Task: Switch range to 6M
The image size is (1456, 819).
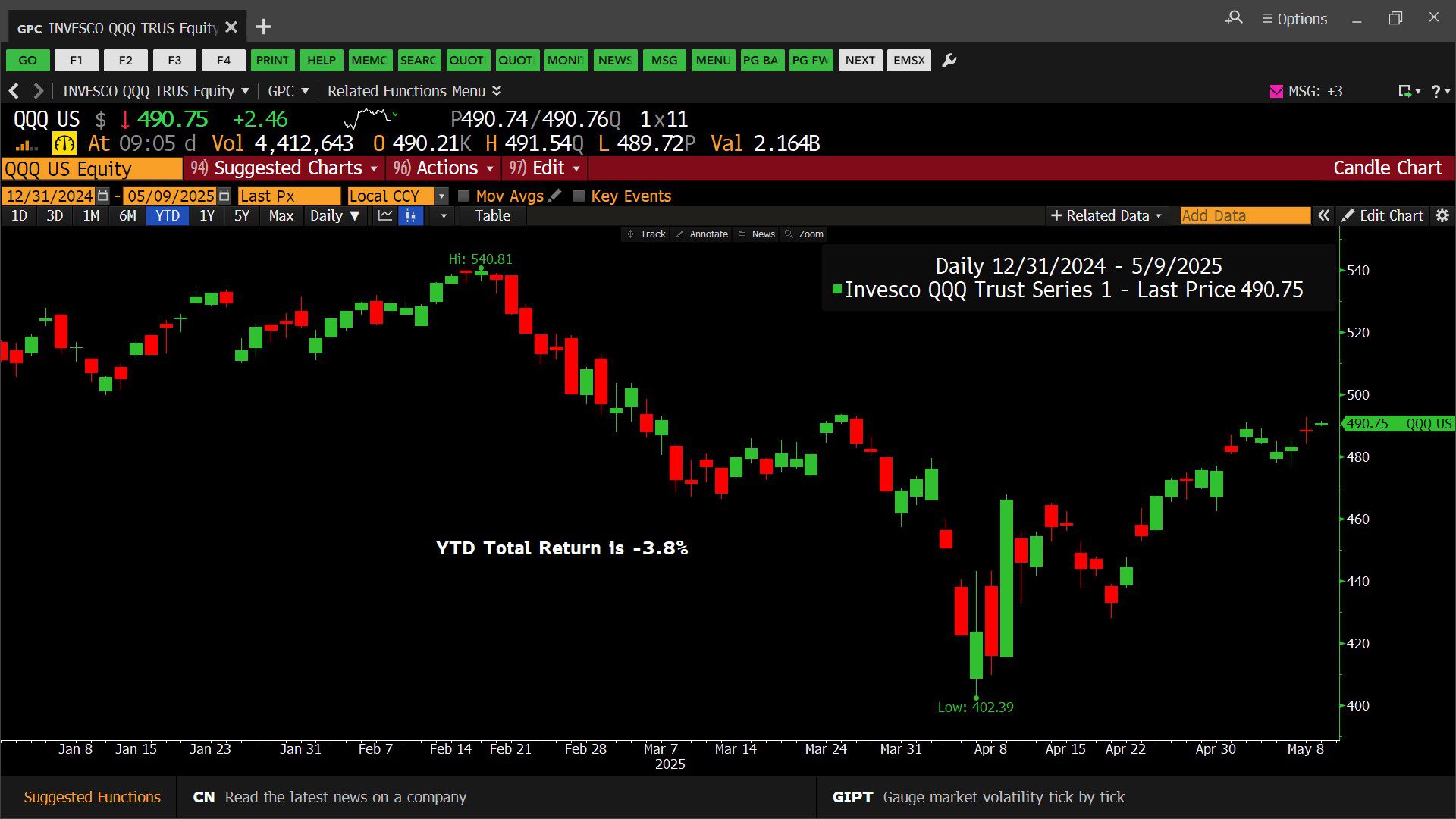Action: (x=127, y=216)
